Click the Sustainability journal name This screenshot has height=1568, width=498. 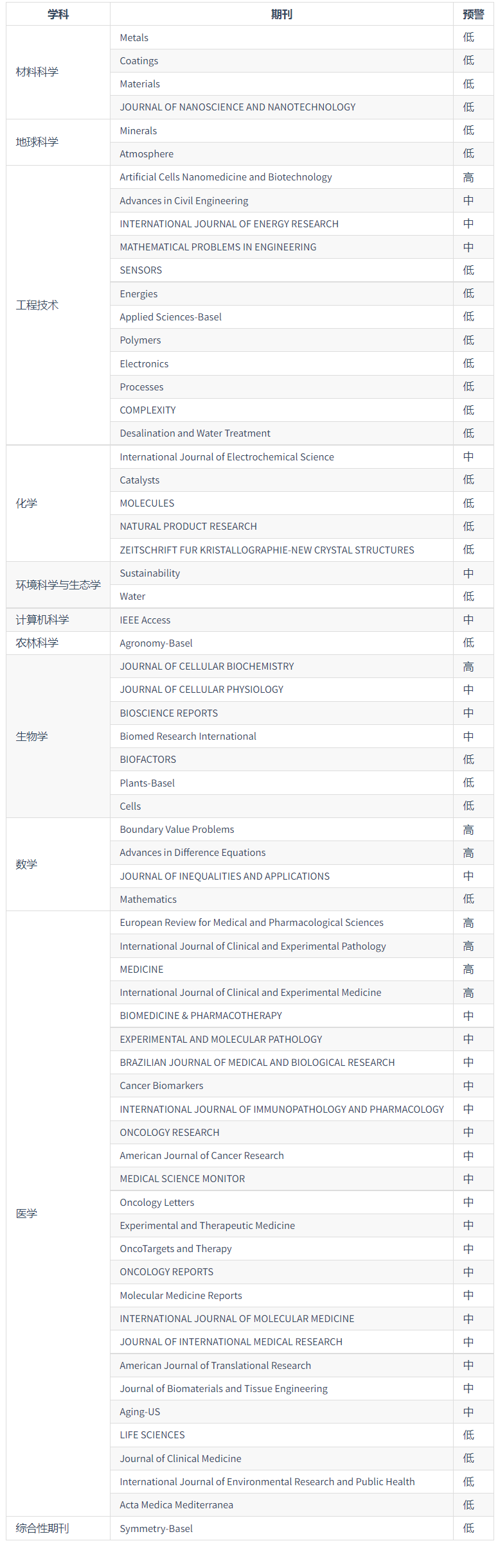click(150, 573)
